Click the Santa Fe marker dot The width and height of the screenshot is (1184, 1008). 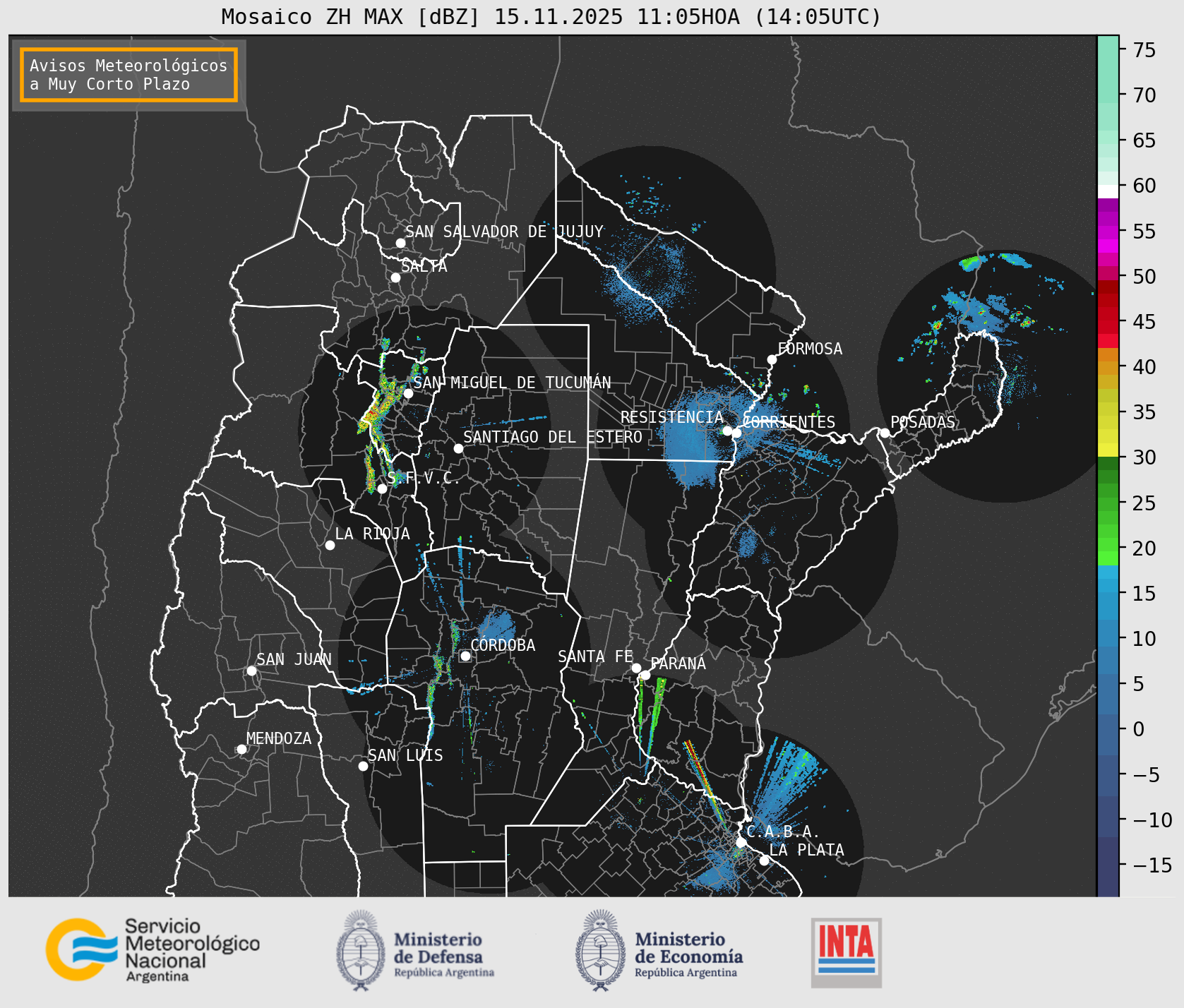click(636, 668)
